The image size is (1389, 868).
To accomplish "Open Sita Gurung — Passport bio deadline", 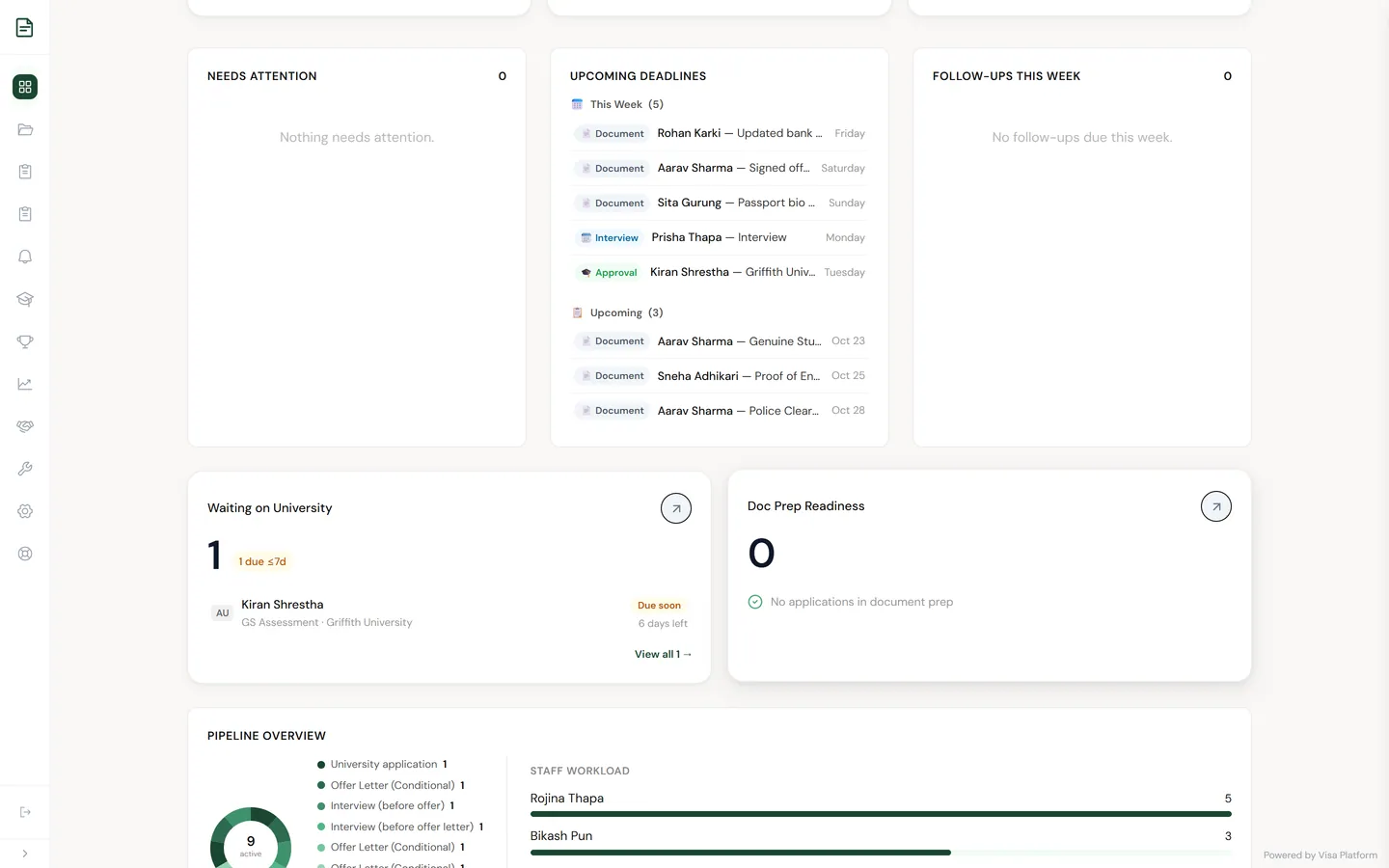I will pyautogui.click(x=720, y=203).
